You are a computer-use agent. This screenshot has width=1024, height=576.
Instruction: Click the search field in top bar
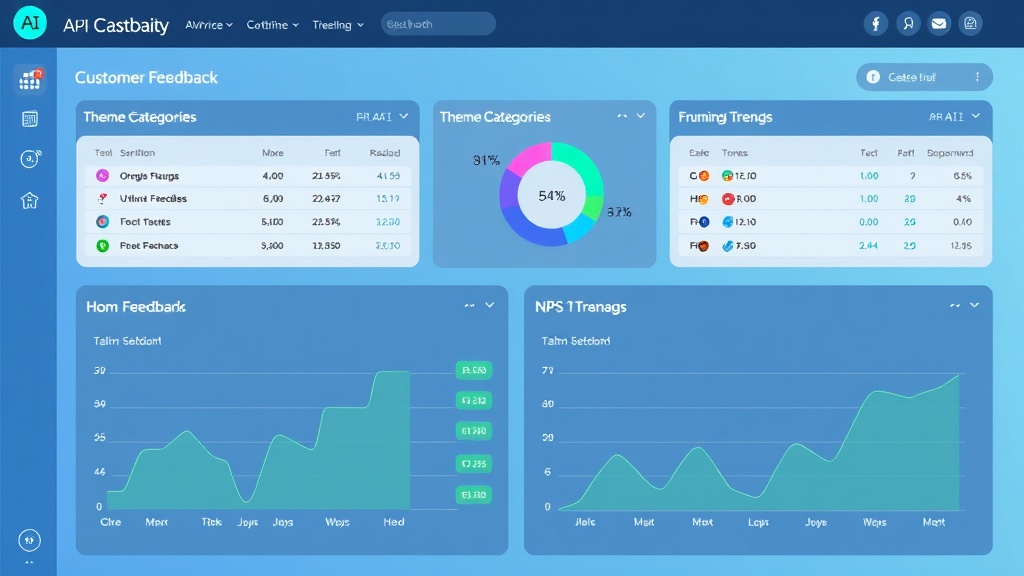pos(438,24)
